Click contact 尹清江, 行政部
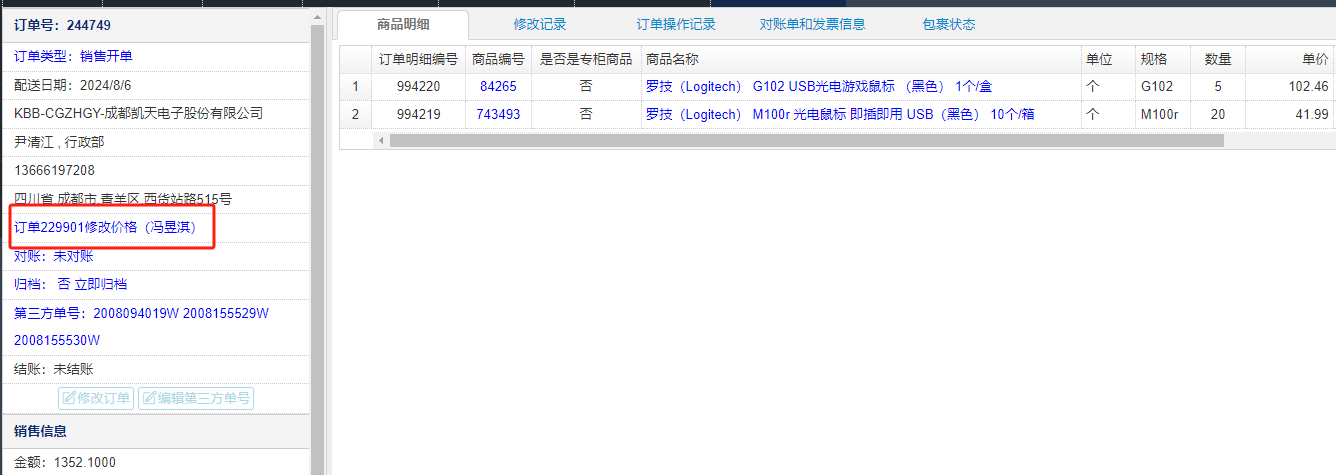1336x475 pixels. [x=59, y=142]
